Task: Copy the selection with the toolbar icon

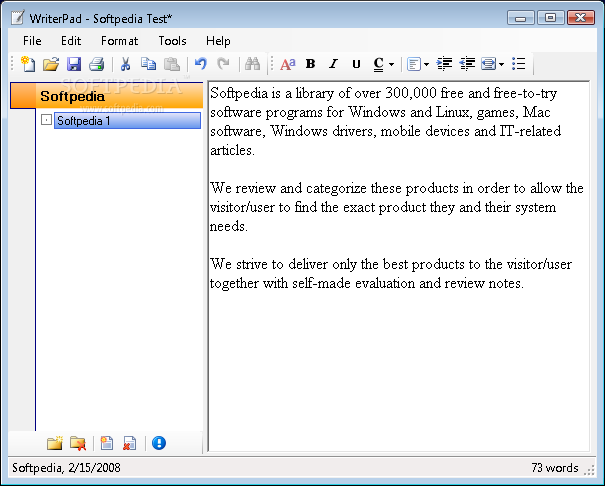Action: click(148, 64)
